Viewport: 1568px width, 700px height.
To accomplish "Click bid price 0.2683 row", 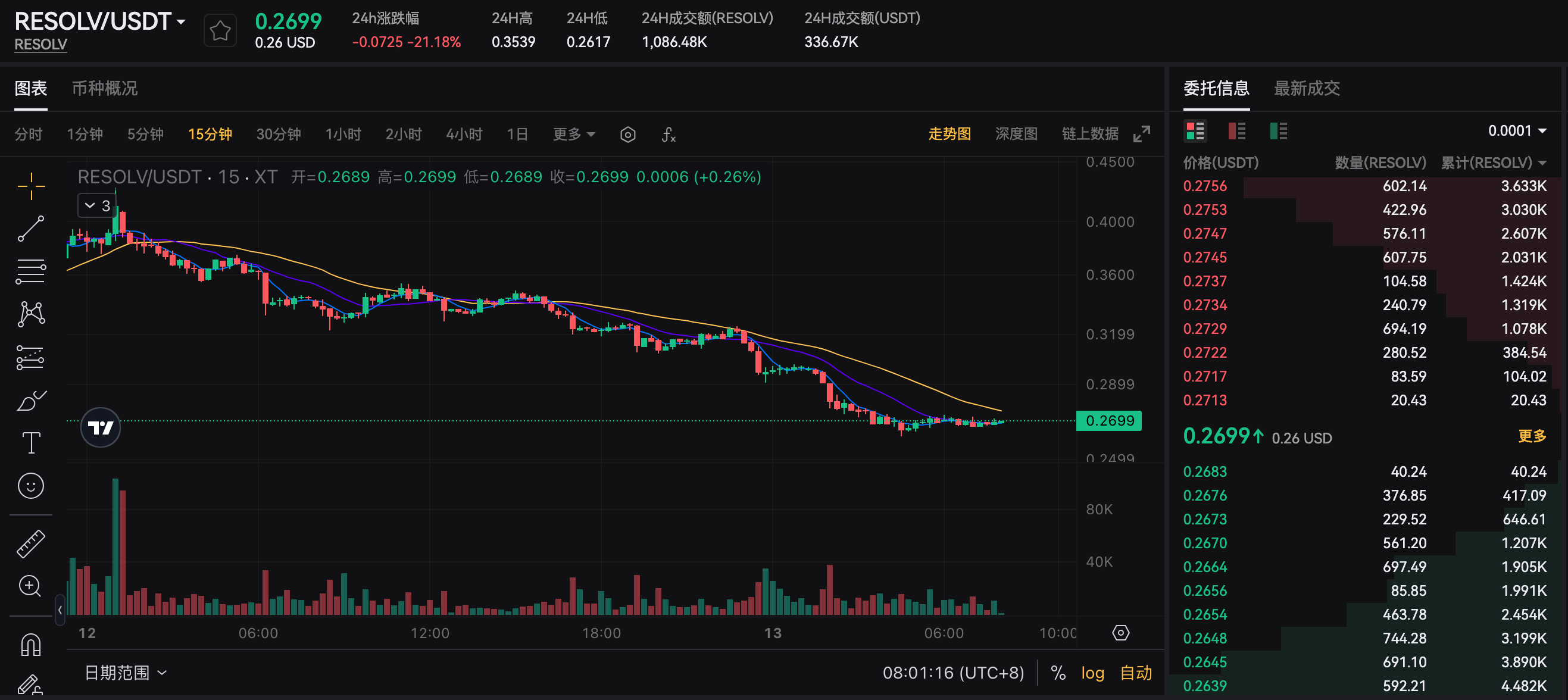I will click(1364, 472).
